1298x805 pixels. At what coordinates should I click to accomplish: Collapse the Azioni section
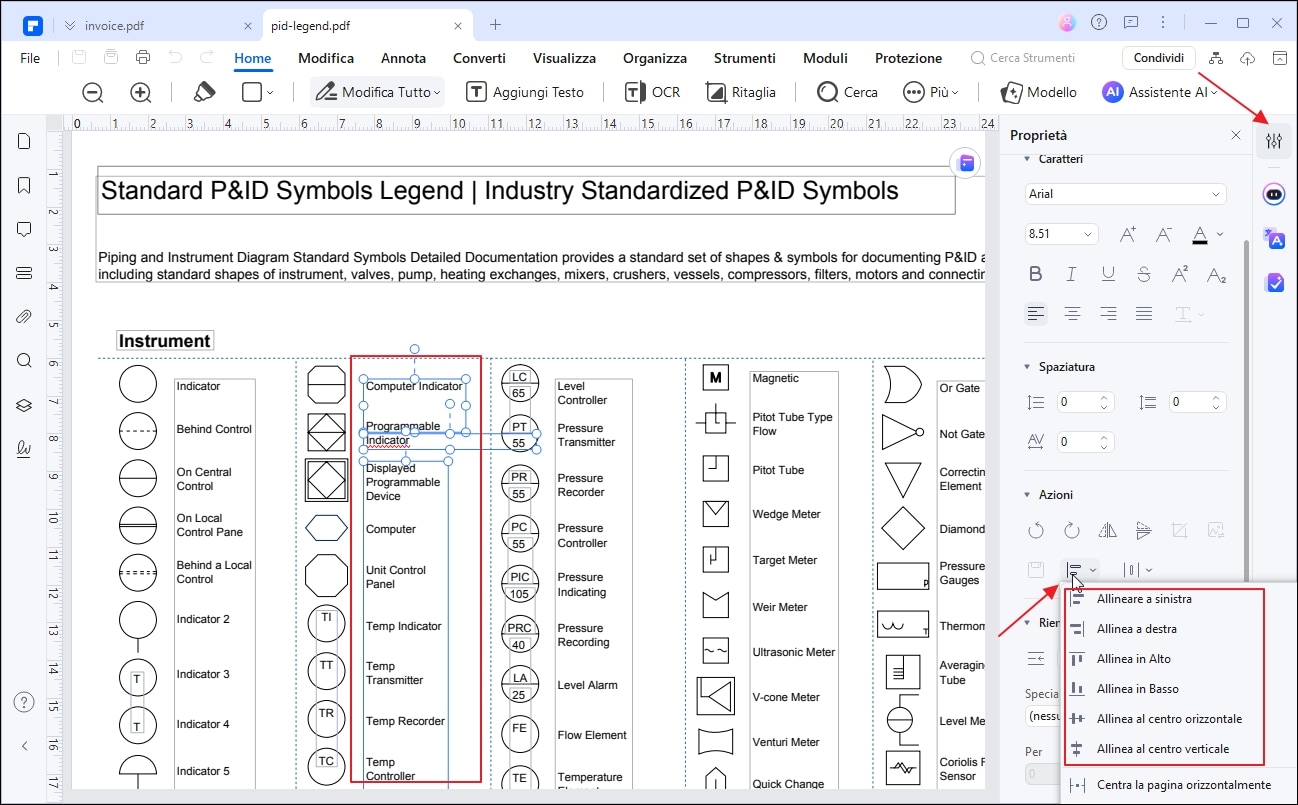tap(1027, 495)
